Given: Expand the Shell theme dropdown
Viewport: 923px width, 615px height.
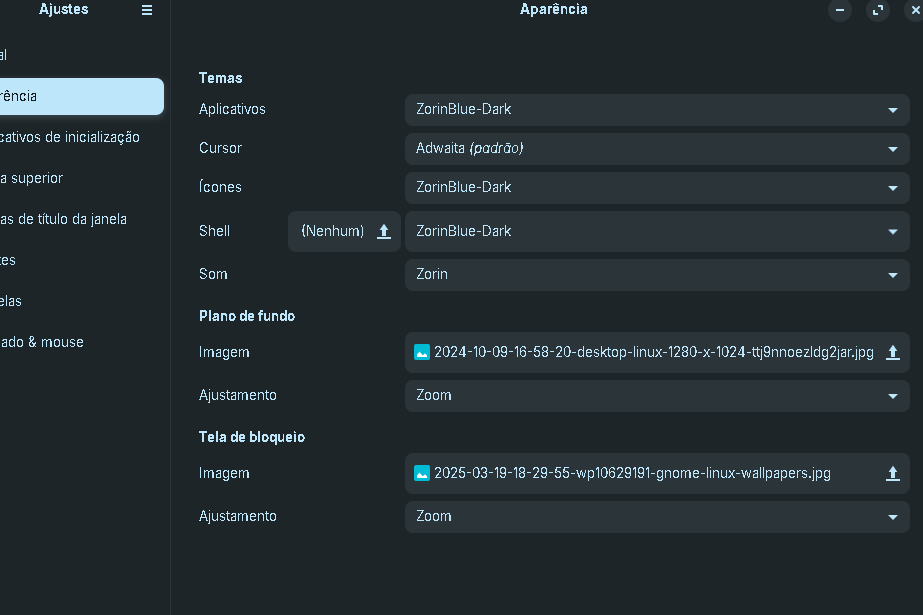Looking at the screenshot, I should coord(657,231).
